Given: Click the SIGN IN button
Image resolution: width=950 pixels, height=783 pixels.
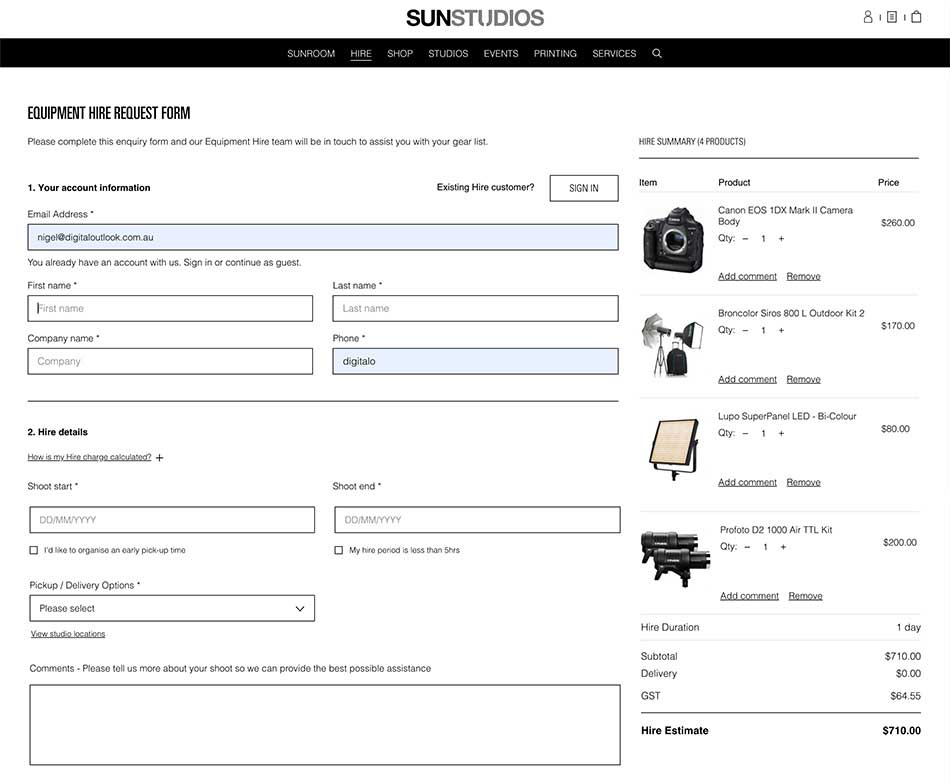Looking at the screenshot, I should coord(584,188).
